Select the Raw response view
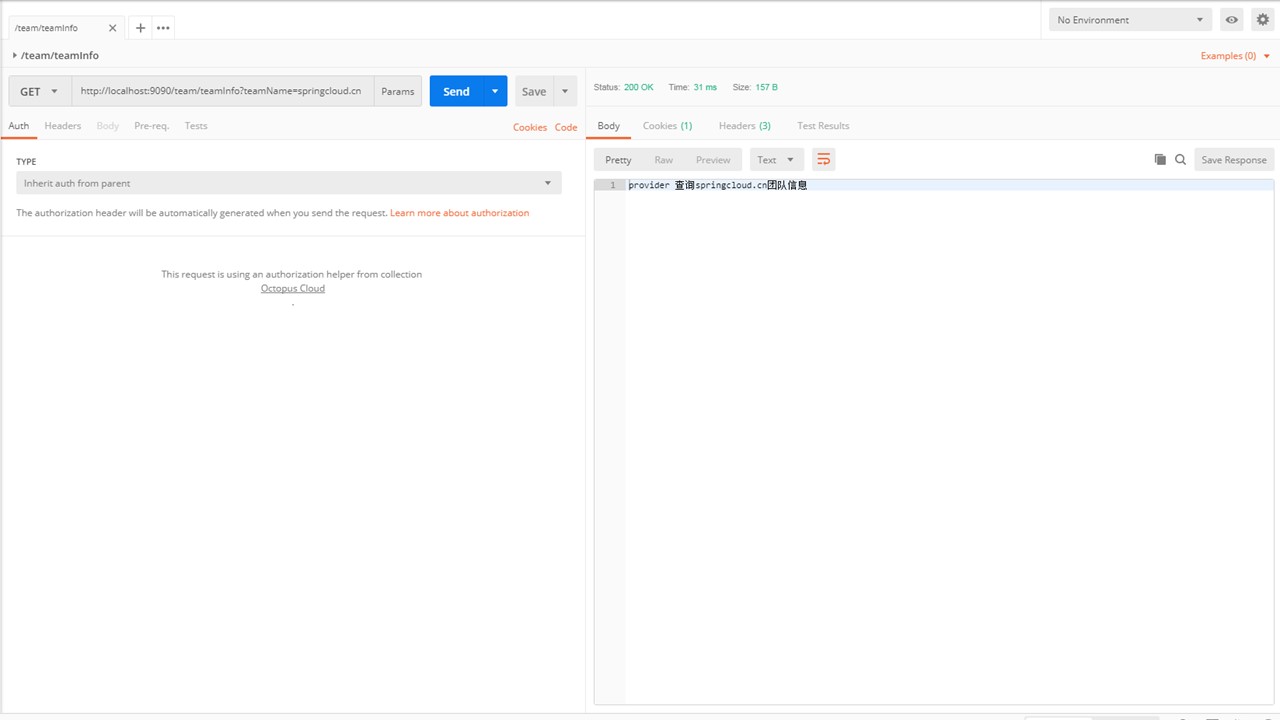1280x720 pixels. (663, 160)
